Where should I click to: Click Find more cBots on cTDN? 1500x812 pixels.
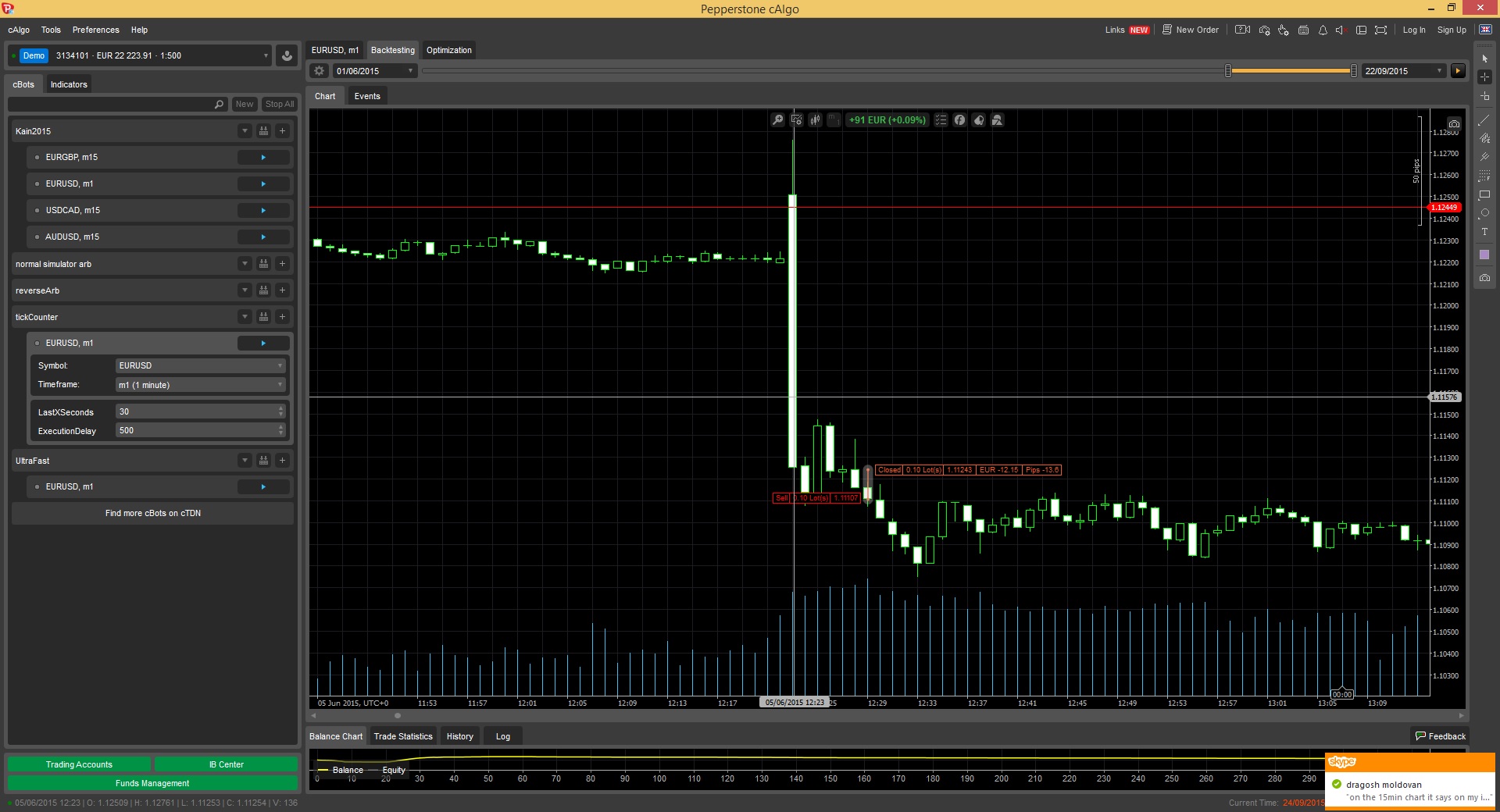153,513
